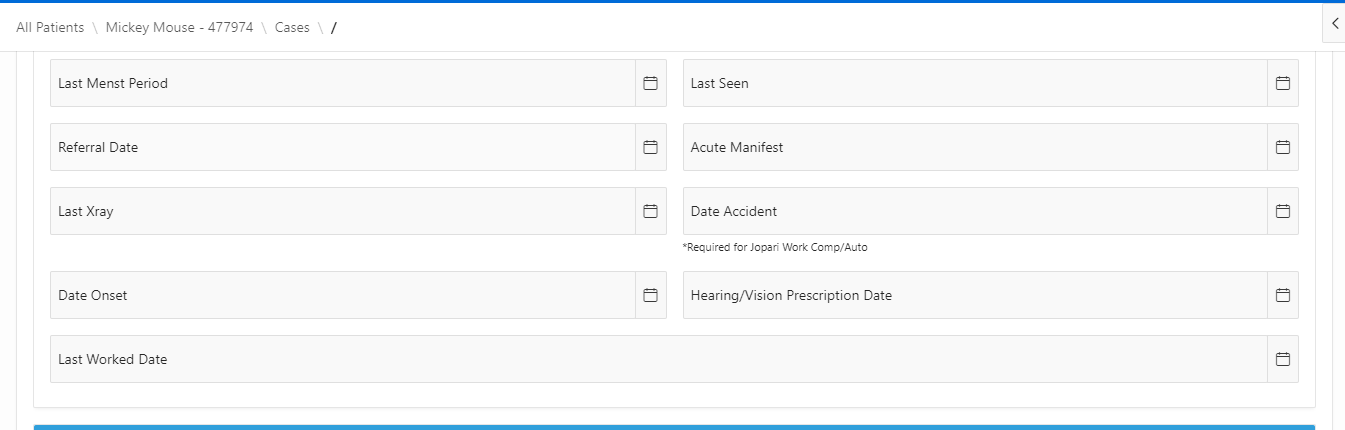Screen dimensions: 1345x430
Task: Click the Date Onset text field
Action: [342, 295]
